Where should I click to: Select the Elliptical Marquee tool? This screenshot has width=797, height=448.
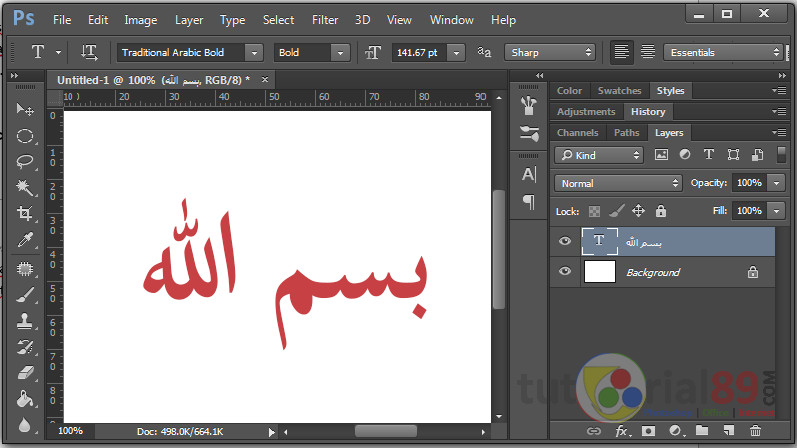(24, 136)
